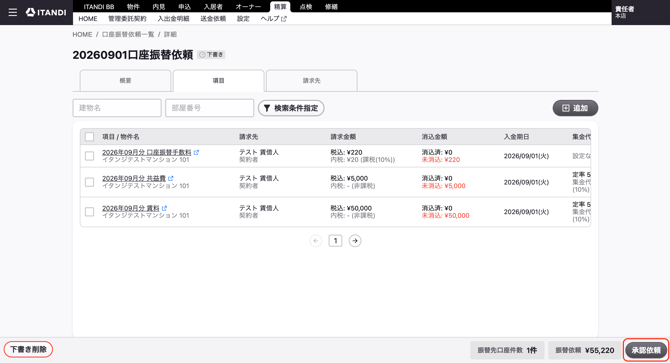Screen dimensions: 670x363
Task: Switch to the 請求先 tab
Action: 311,81
